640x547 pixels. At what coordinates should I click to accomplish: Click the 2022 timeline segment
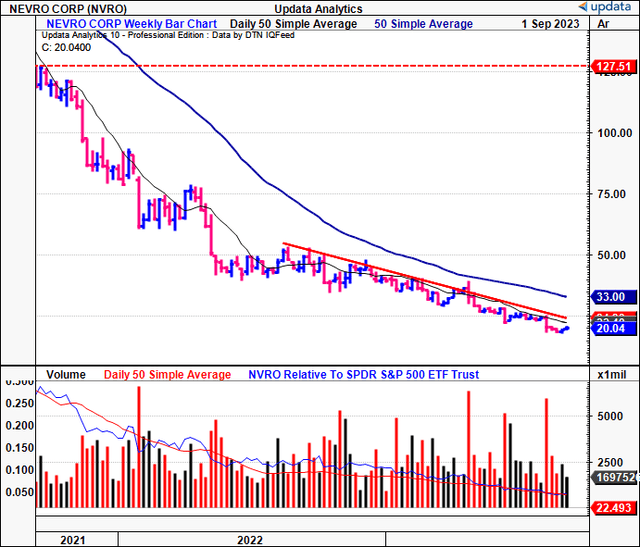tap(252, 539)
